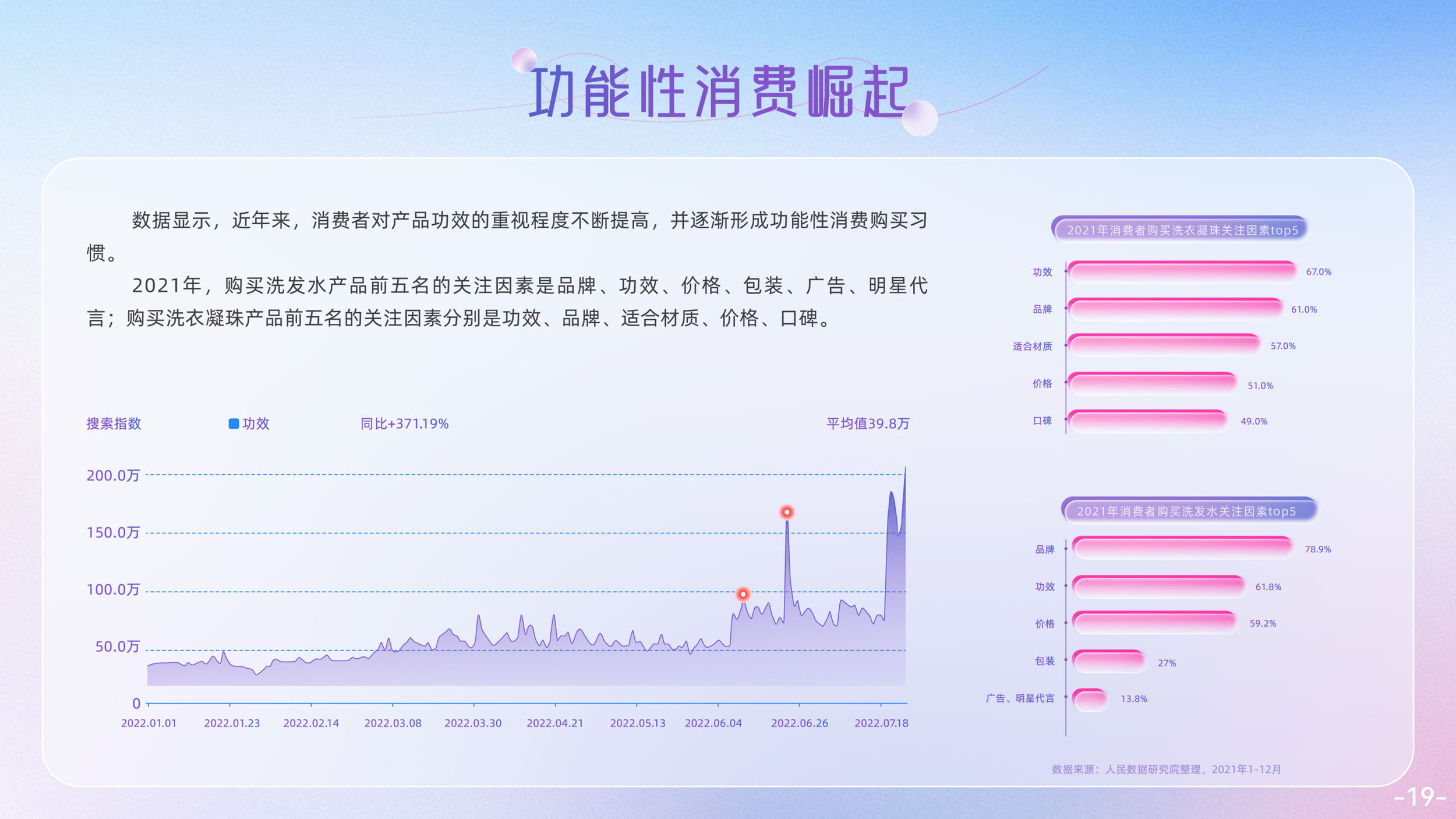Select the 洗衣凝珠关注因素top5 header pill
This screenshot has height=819, width=1456.
(x=1181, y=230)
